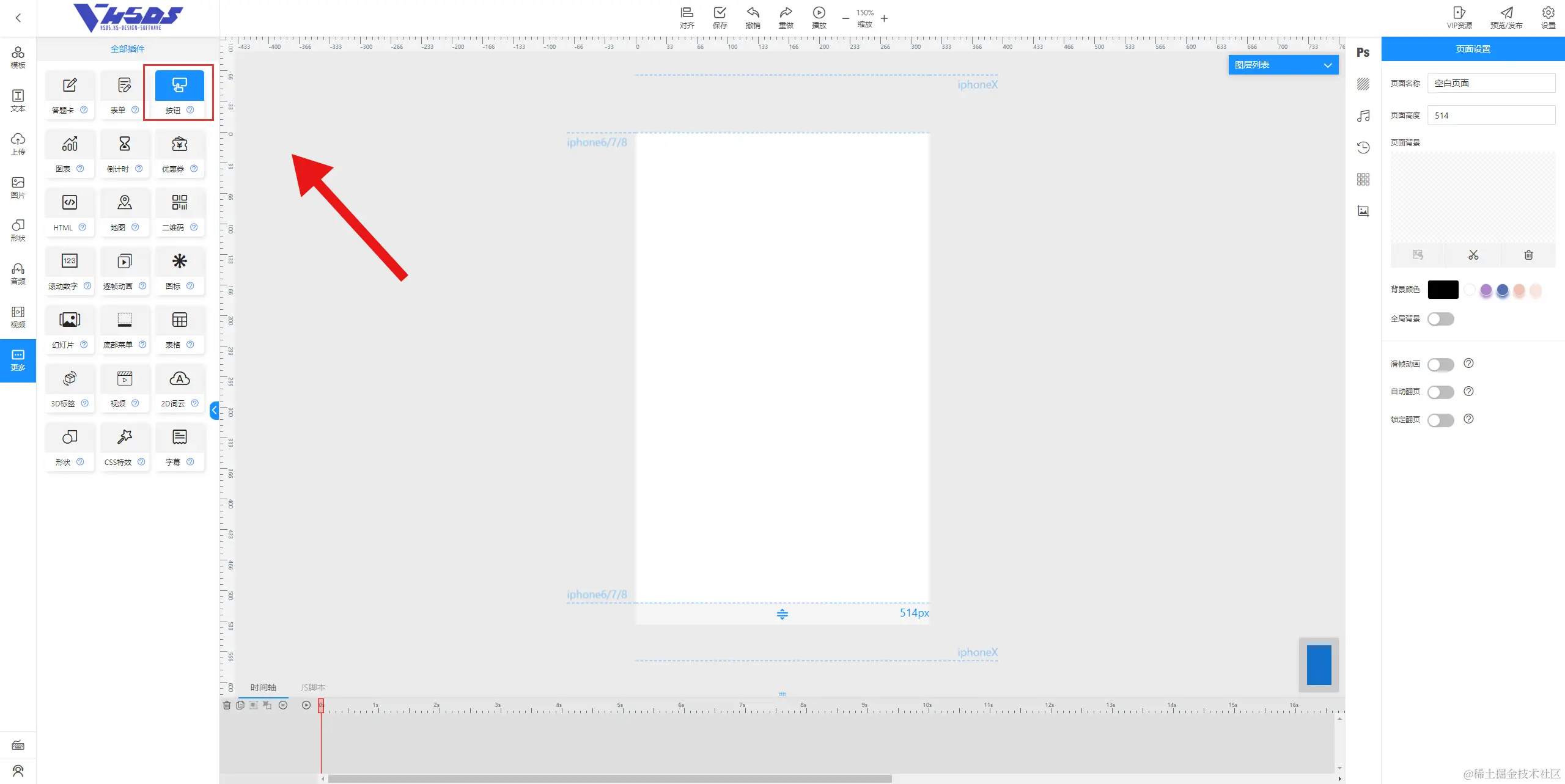
Task: Pick the black 背景颜色 swatch
Action: (1443, 290)
